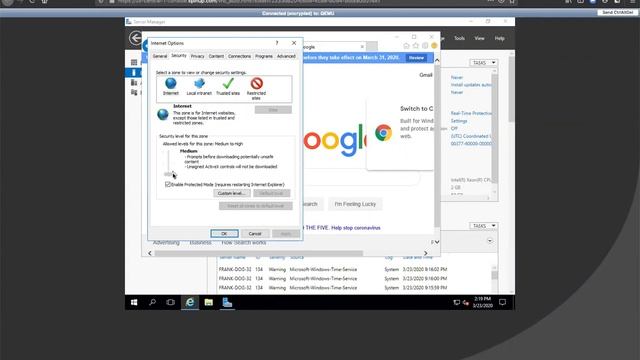Viewport: 640px width, 360px height.
Task: Click Server Manager taskbar icon
Action: [227, 302]
